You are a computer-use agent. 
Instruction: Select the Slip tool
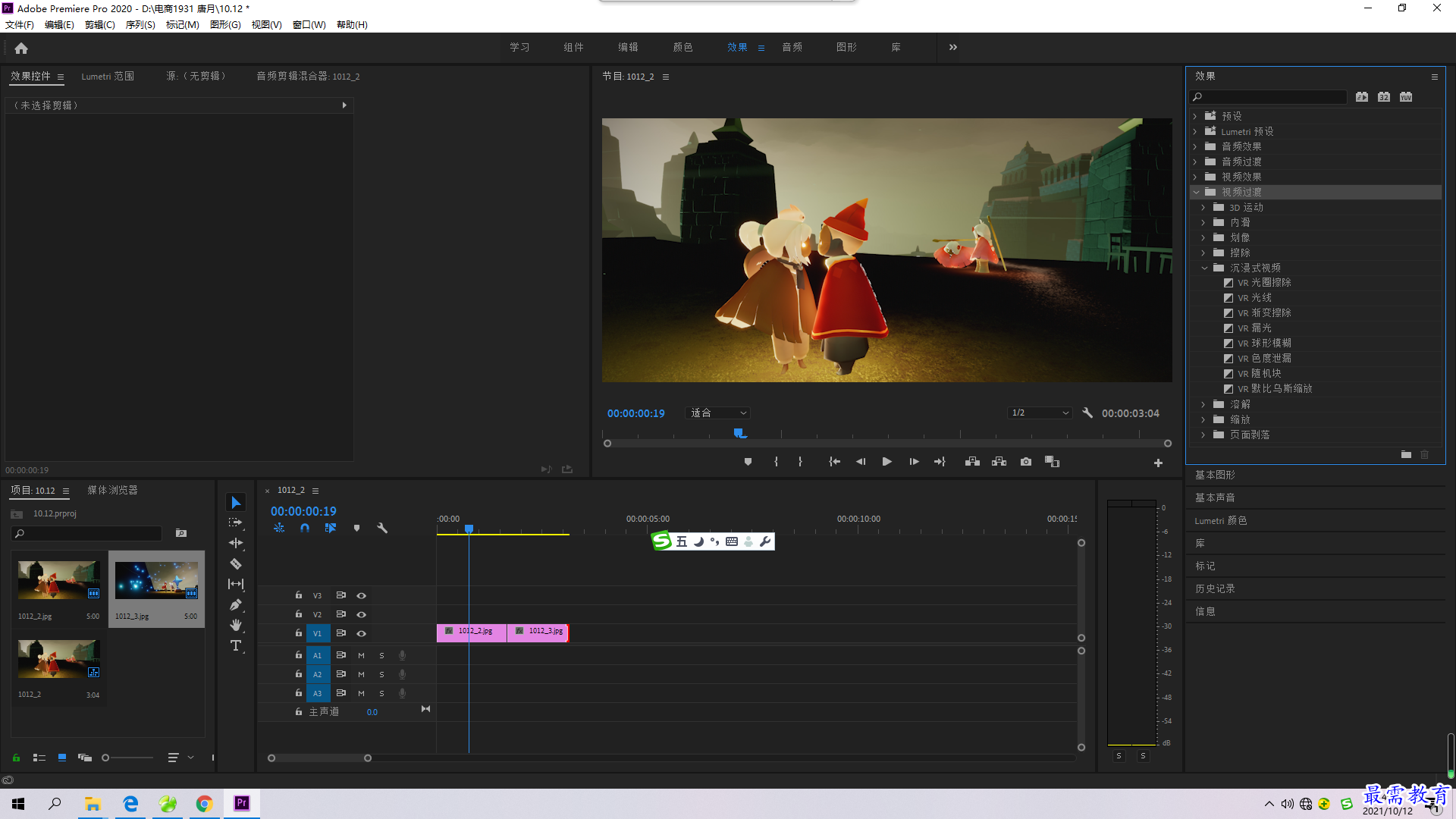pos(236,584)
